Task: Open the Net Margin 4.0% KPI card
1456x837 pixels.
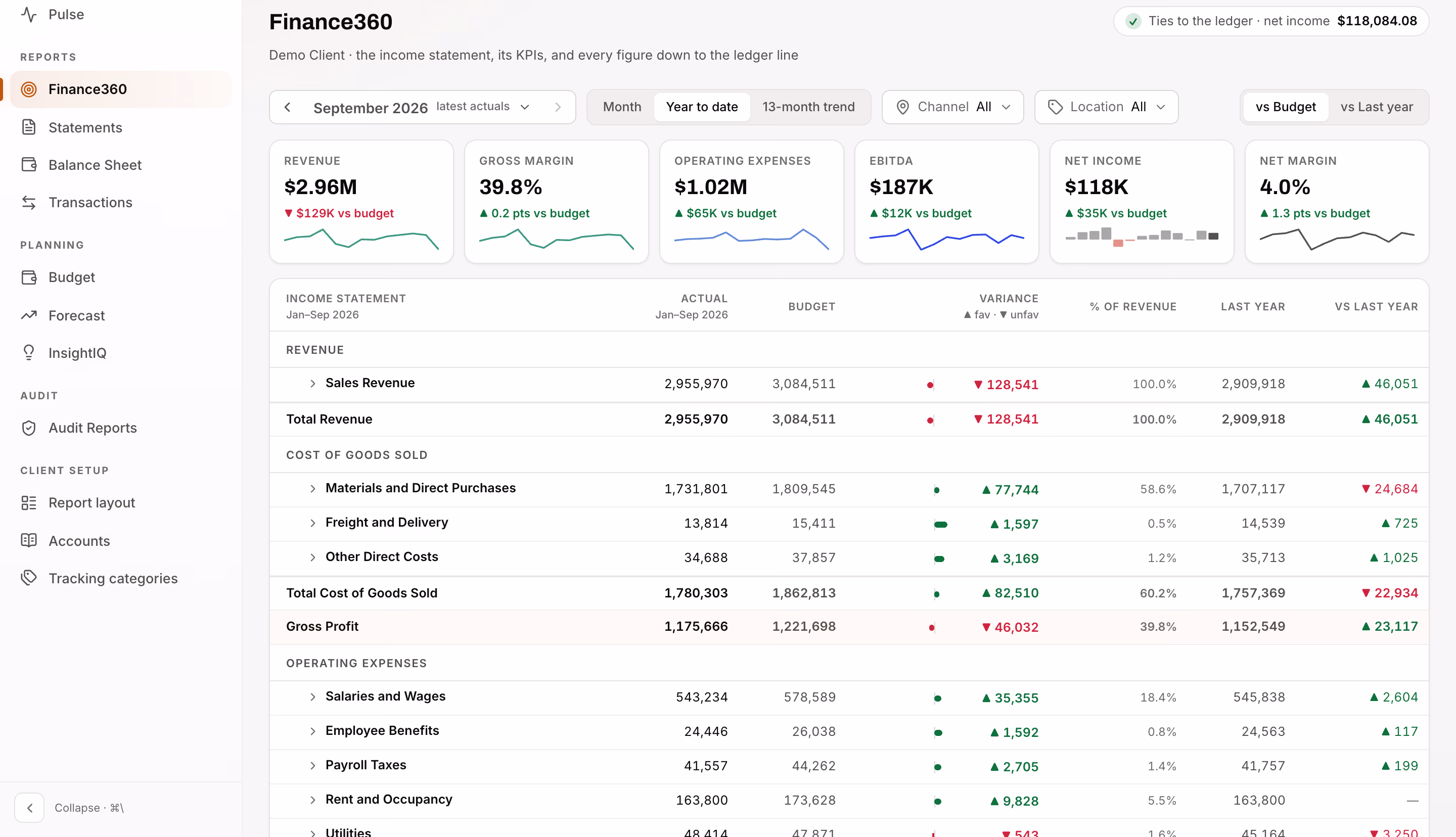Action: click(x=1337, y=201)
